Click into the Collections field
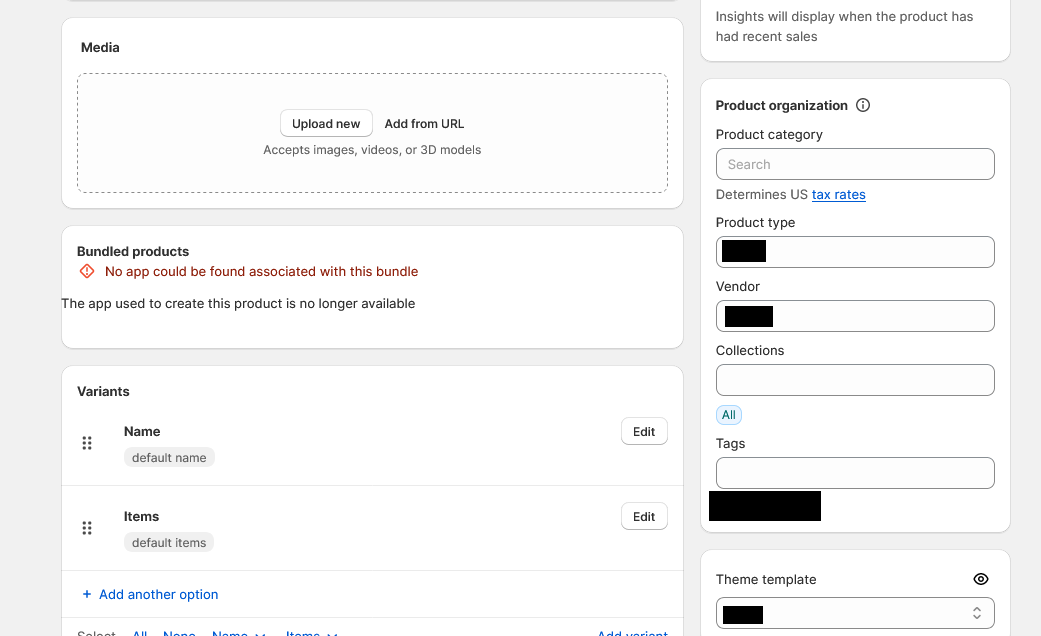The image size is (1041, 636). tap(855, 380)
